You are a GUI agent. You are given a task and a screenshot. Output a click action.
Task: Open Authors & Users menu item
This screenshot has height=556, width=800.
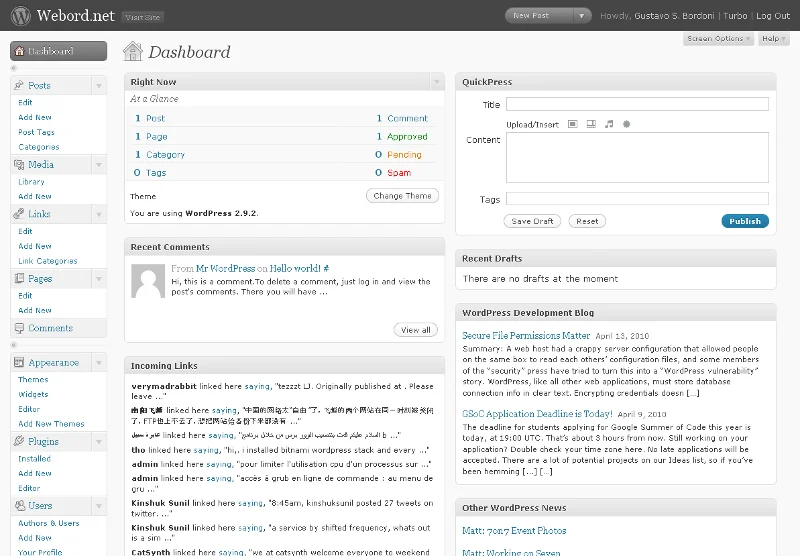[48, 523]
